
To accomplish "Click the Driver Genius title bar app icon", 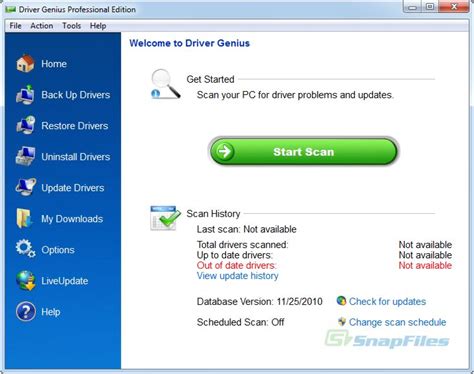I will (11, 9).
